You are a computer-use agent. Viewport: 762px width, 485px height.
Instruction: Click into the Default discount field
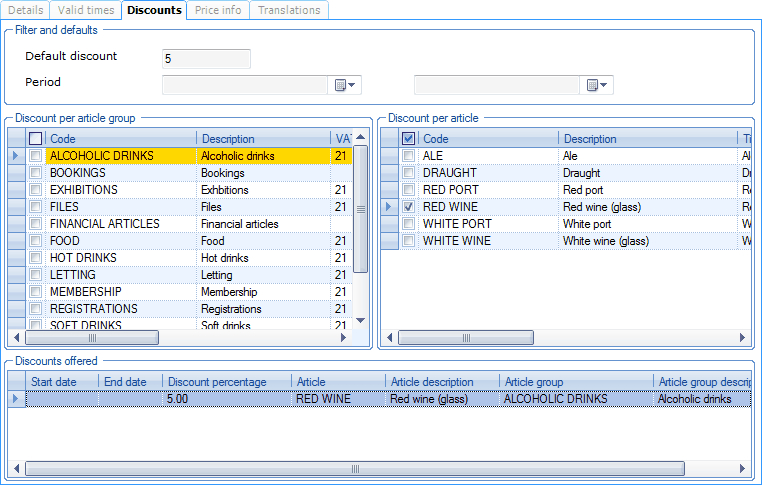[205, 59]
